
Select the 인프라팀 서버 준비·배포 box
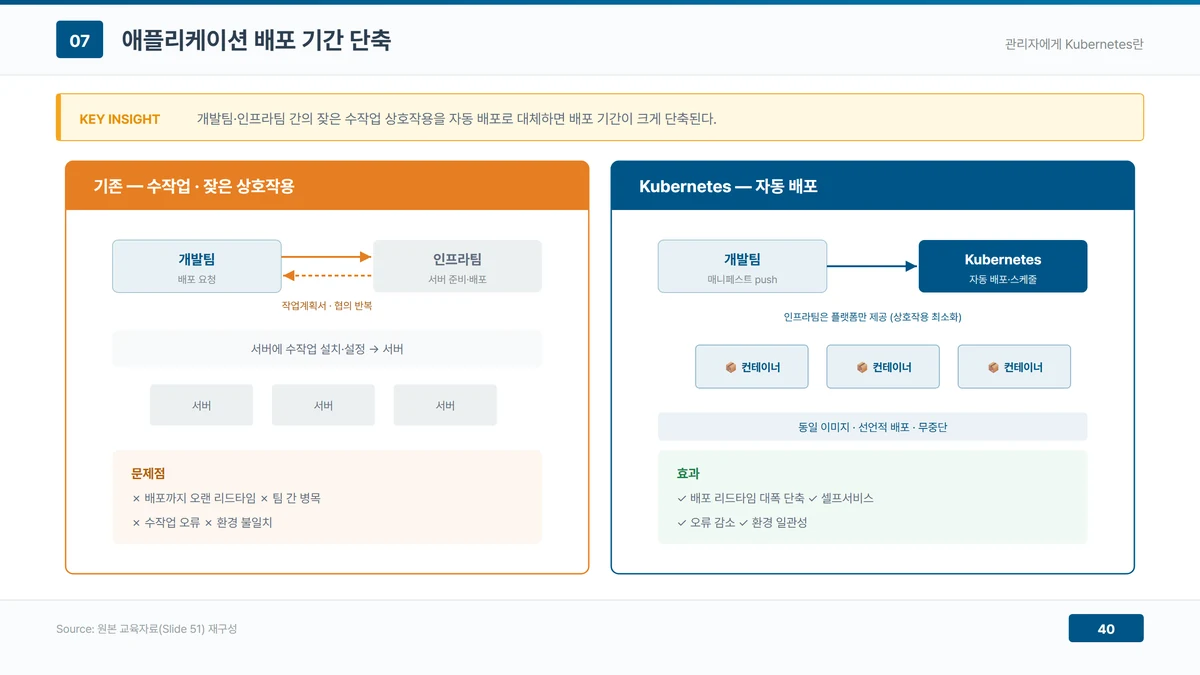[x=457, y=266]
